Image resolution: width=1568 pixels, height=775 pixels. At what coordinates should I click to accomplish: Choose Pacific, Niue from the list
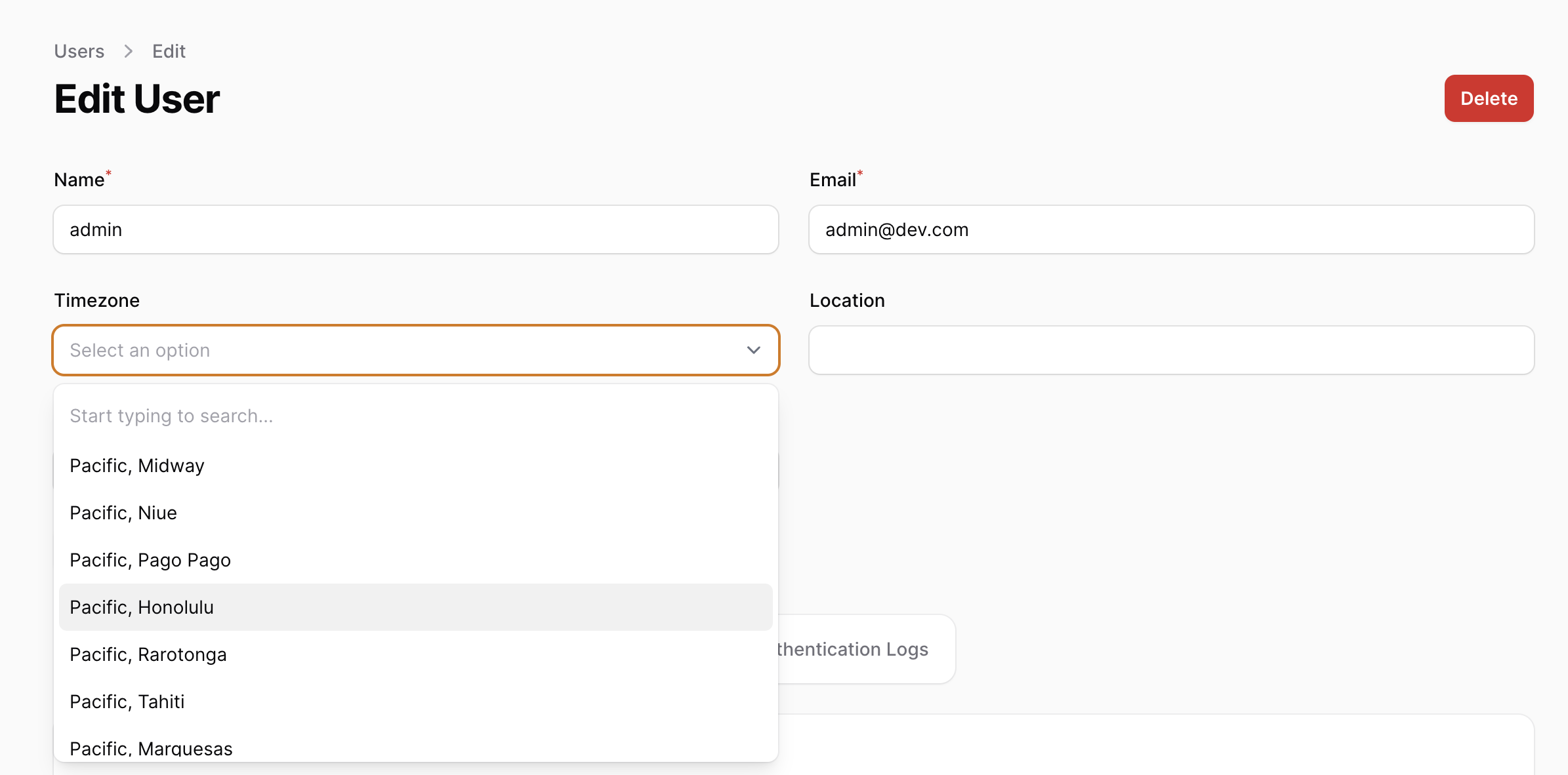tap(123, 513)
